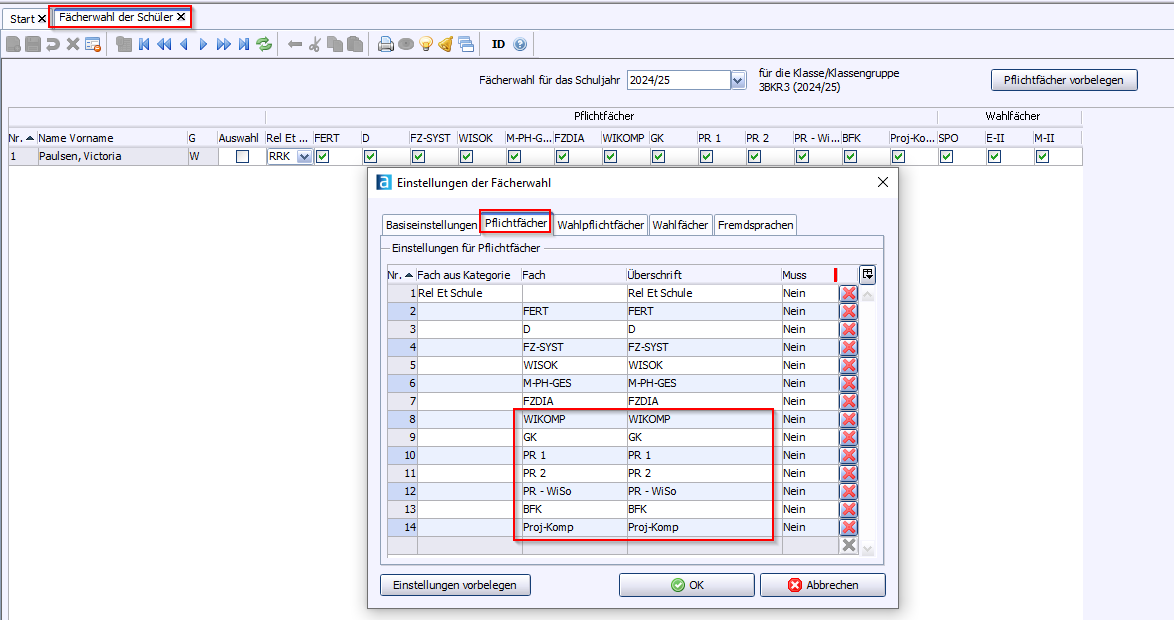
Task: Open the Fremdsprachen tab
Action: point(755,225)
